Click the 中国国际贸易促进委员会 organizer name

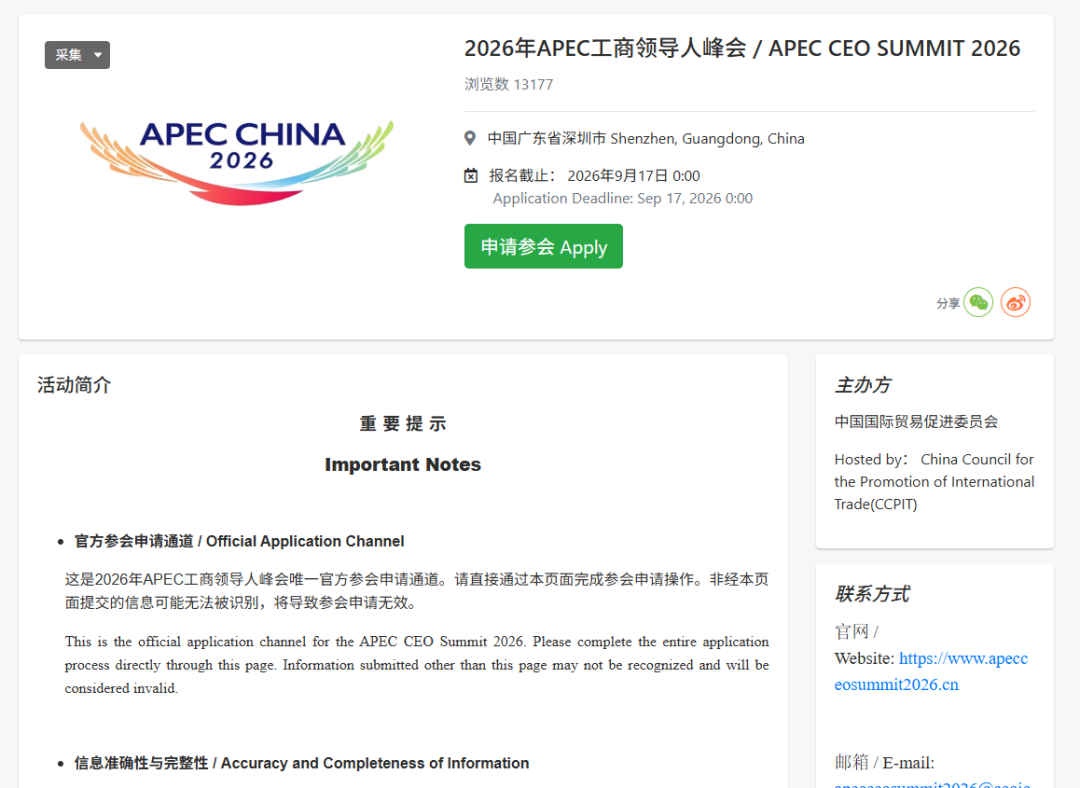pyautogui.click(x=916, y=422)
